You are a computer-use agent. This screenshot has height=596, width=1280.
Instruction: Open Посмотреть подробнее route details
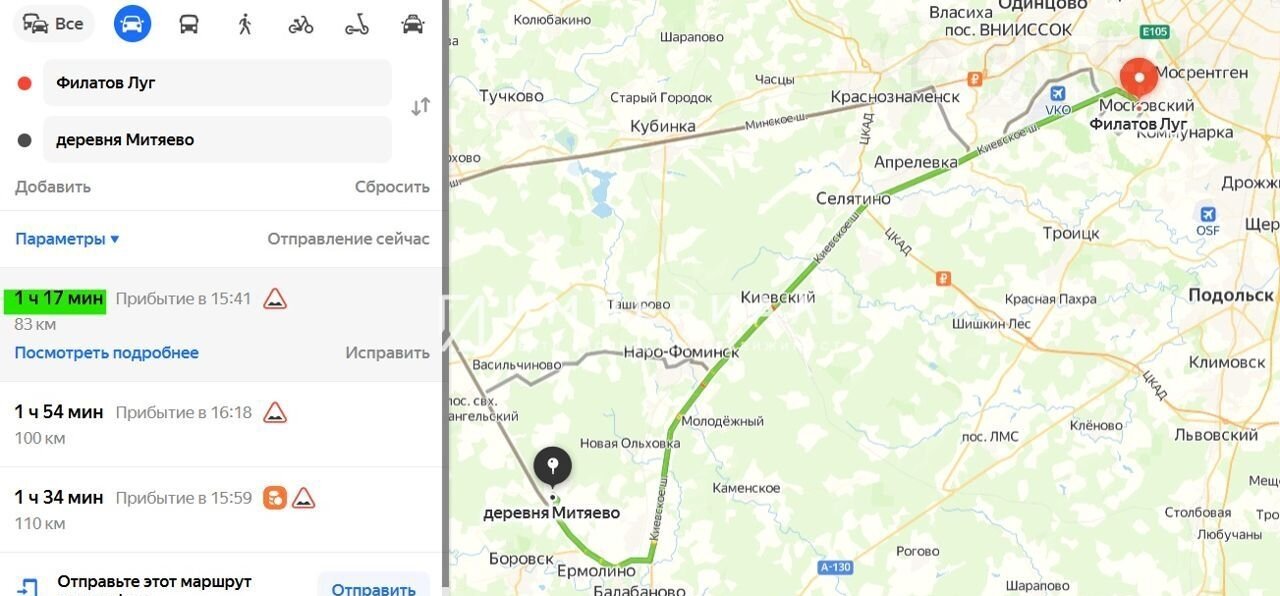coord(107,353)
